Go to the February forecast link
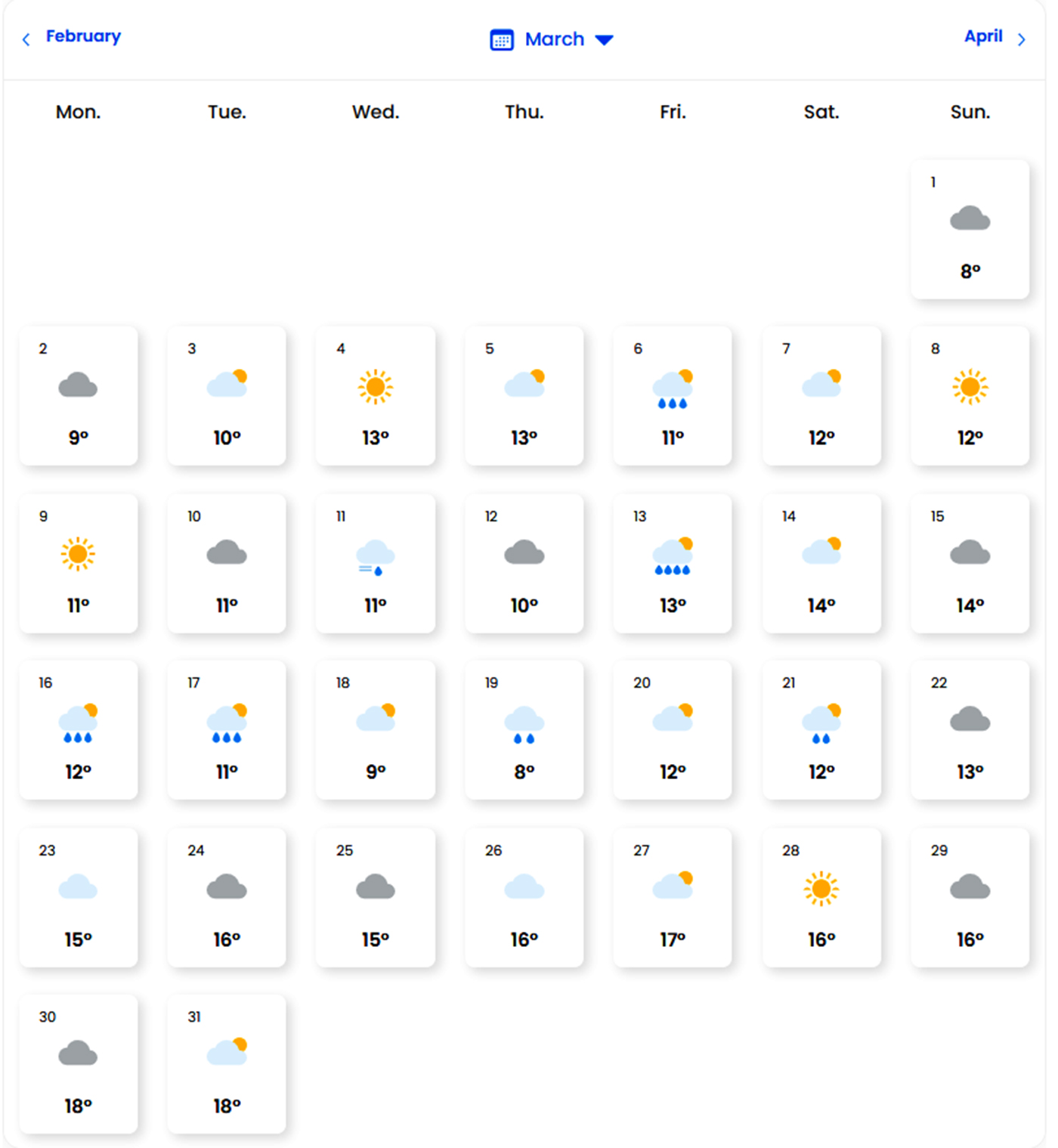 83,36
